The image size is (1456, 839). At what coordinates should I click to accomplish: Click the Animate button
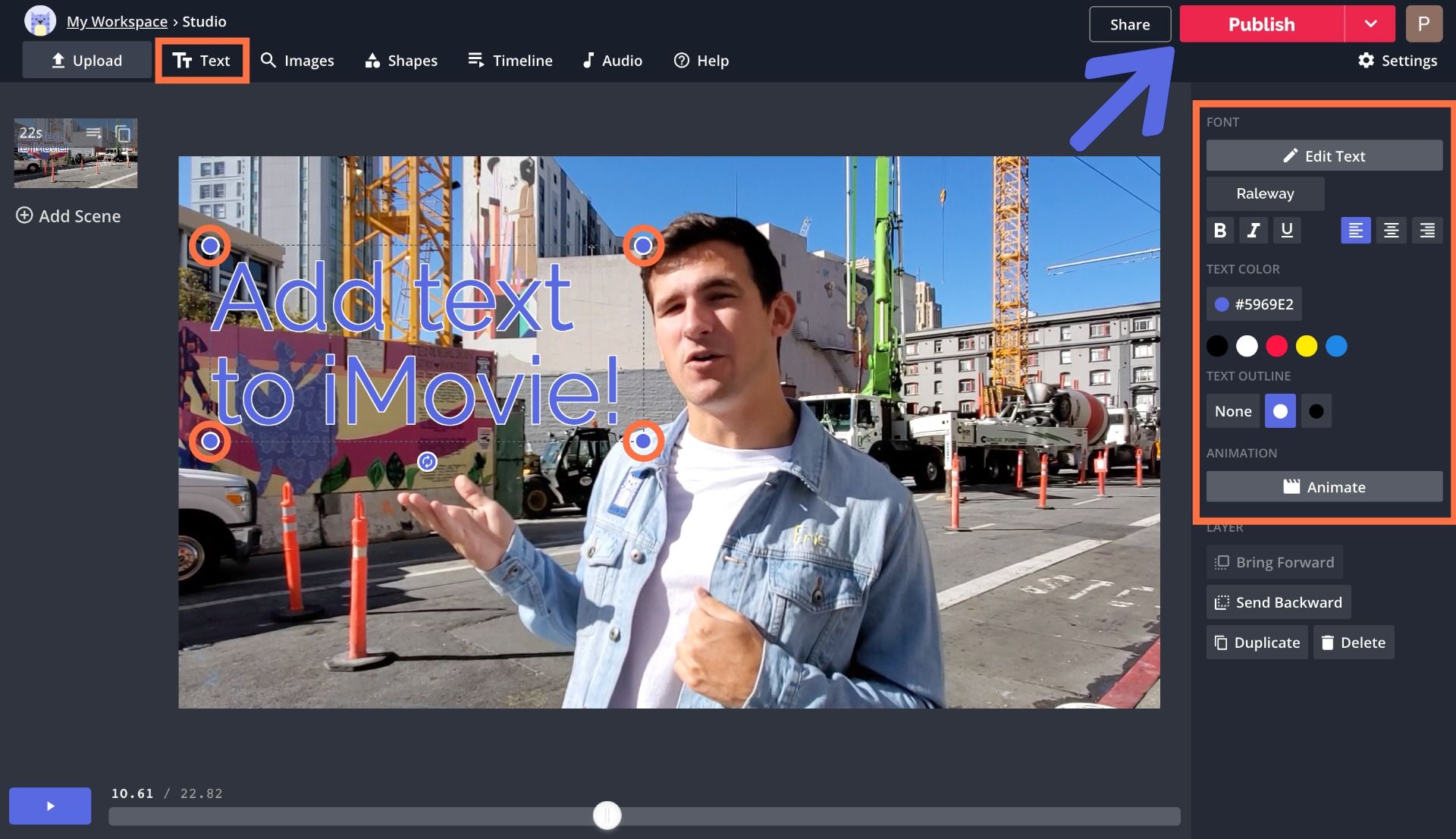tap(1323, 487)
